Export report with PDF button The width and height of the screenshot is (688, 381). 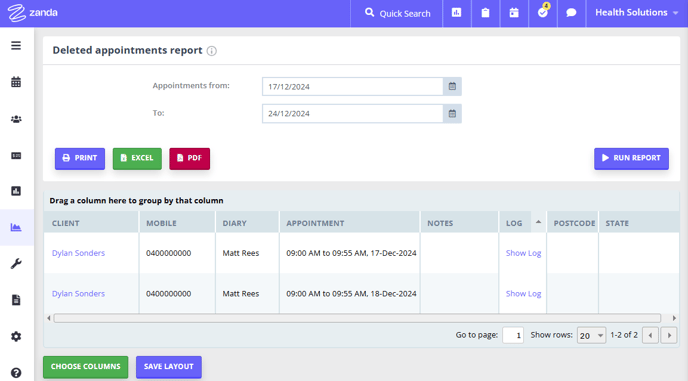[190, 158]
